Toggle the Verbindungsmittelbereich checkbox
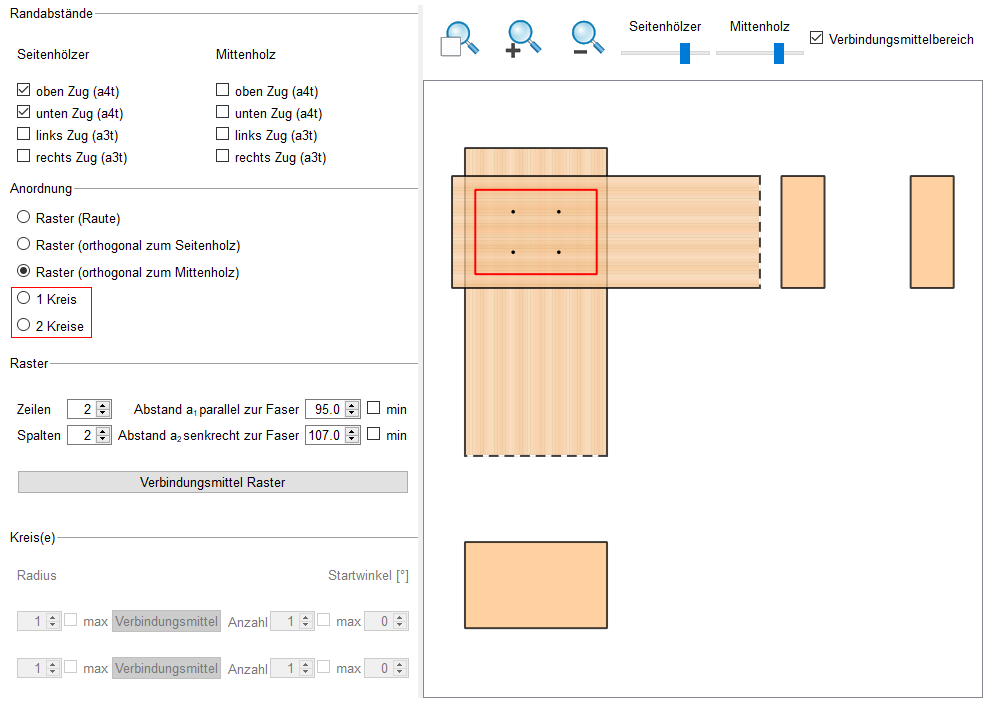Screen dimensions: 986x703 pos(817,38)
